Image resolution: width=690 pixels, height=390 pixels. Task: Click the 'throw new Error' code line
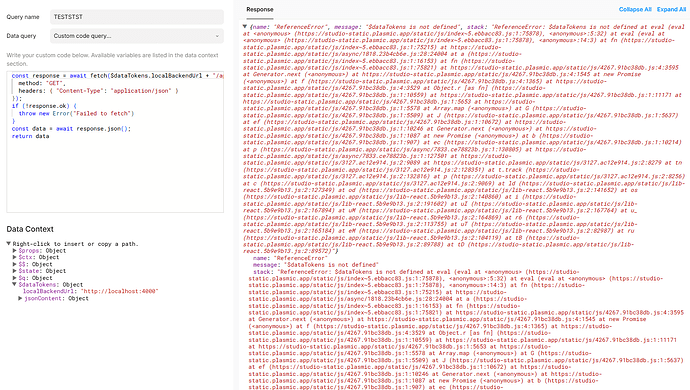tap(76, 113)
